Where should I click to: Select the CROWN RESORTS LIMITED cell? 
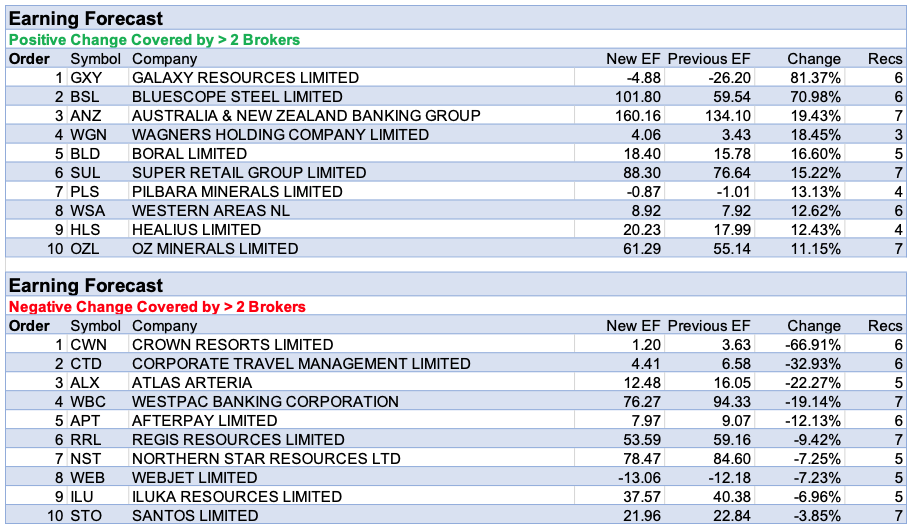tap(232, 345)
